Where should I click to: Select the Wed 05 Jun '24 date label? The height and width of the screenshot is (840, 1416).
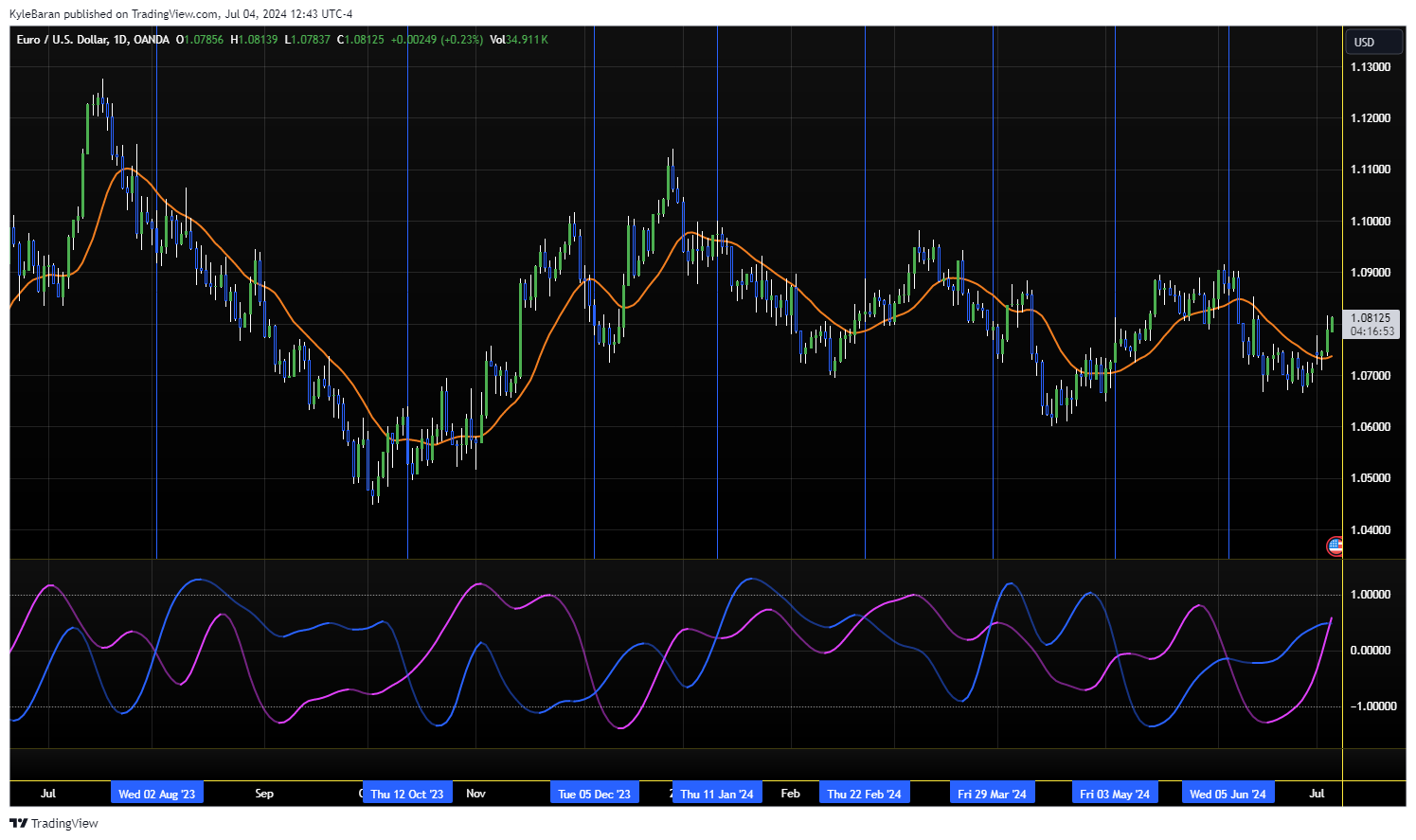[1228, 794]
